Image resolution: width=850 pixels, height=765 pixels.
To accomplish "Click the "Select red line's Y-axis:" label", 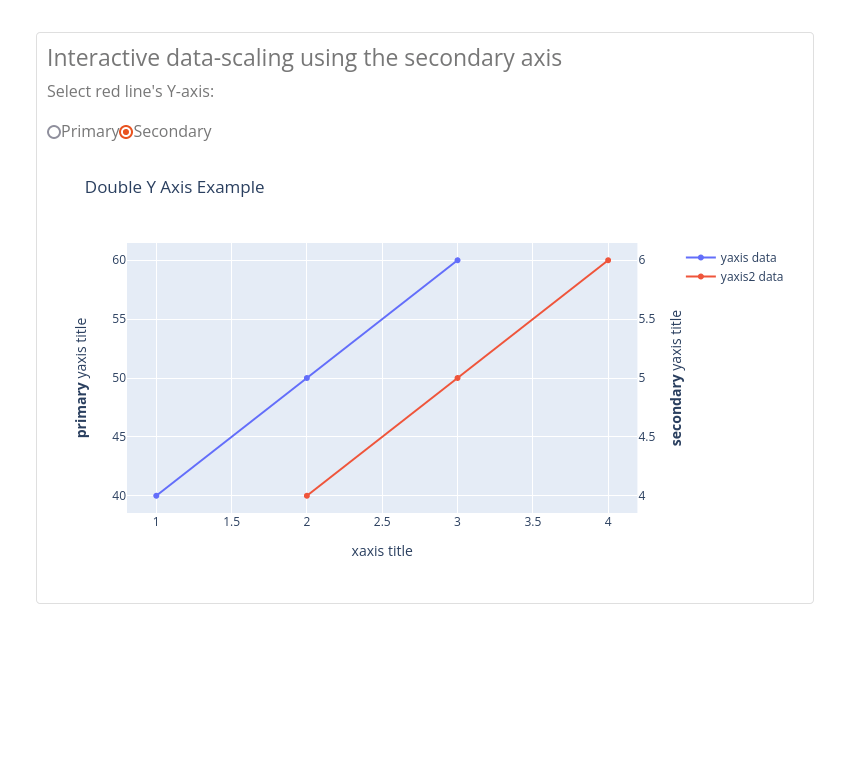I will pyautogui.click(x=130, y=92).
